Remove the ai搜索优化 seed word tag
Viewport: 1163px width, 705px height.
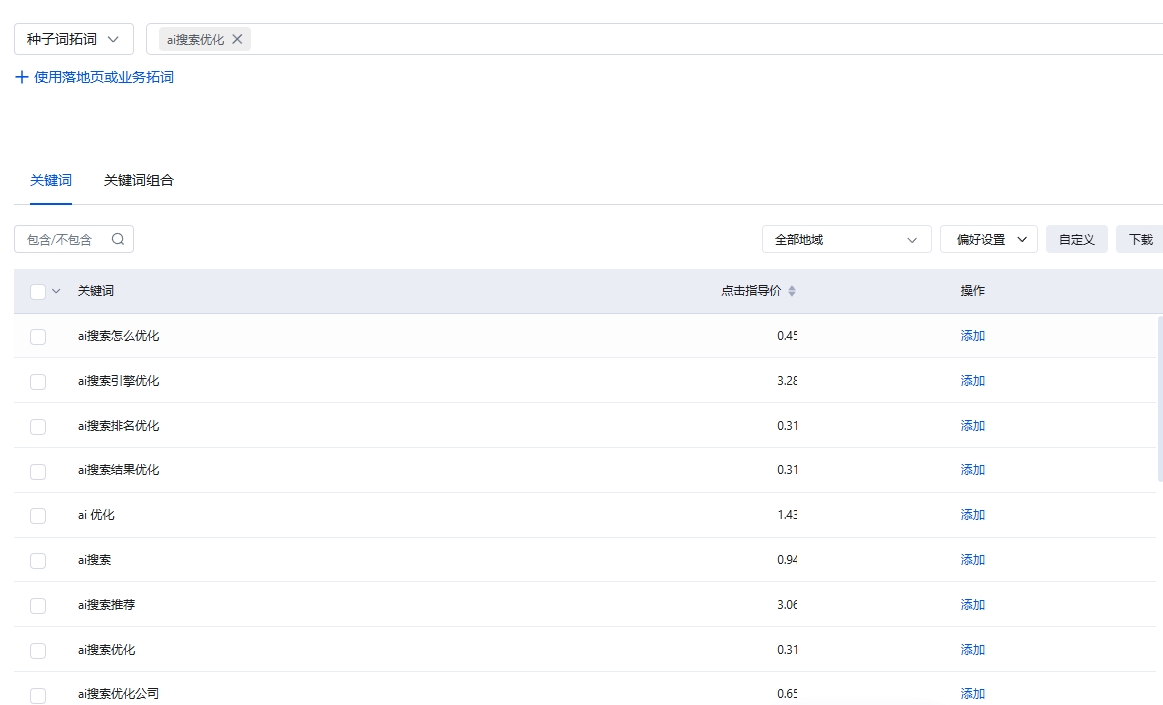(237, 39)
